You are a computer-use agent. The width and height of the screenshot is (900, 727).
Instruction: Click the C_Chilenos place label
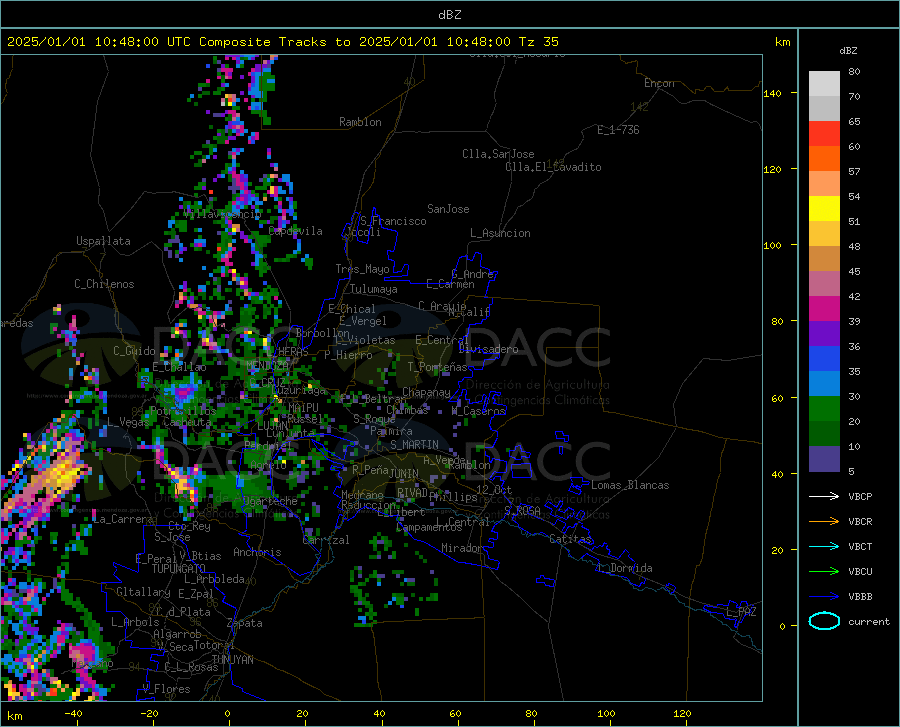pyautogui.click(x=104, y=284)
